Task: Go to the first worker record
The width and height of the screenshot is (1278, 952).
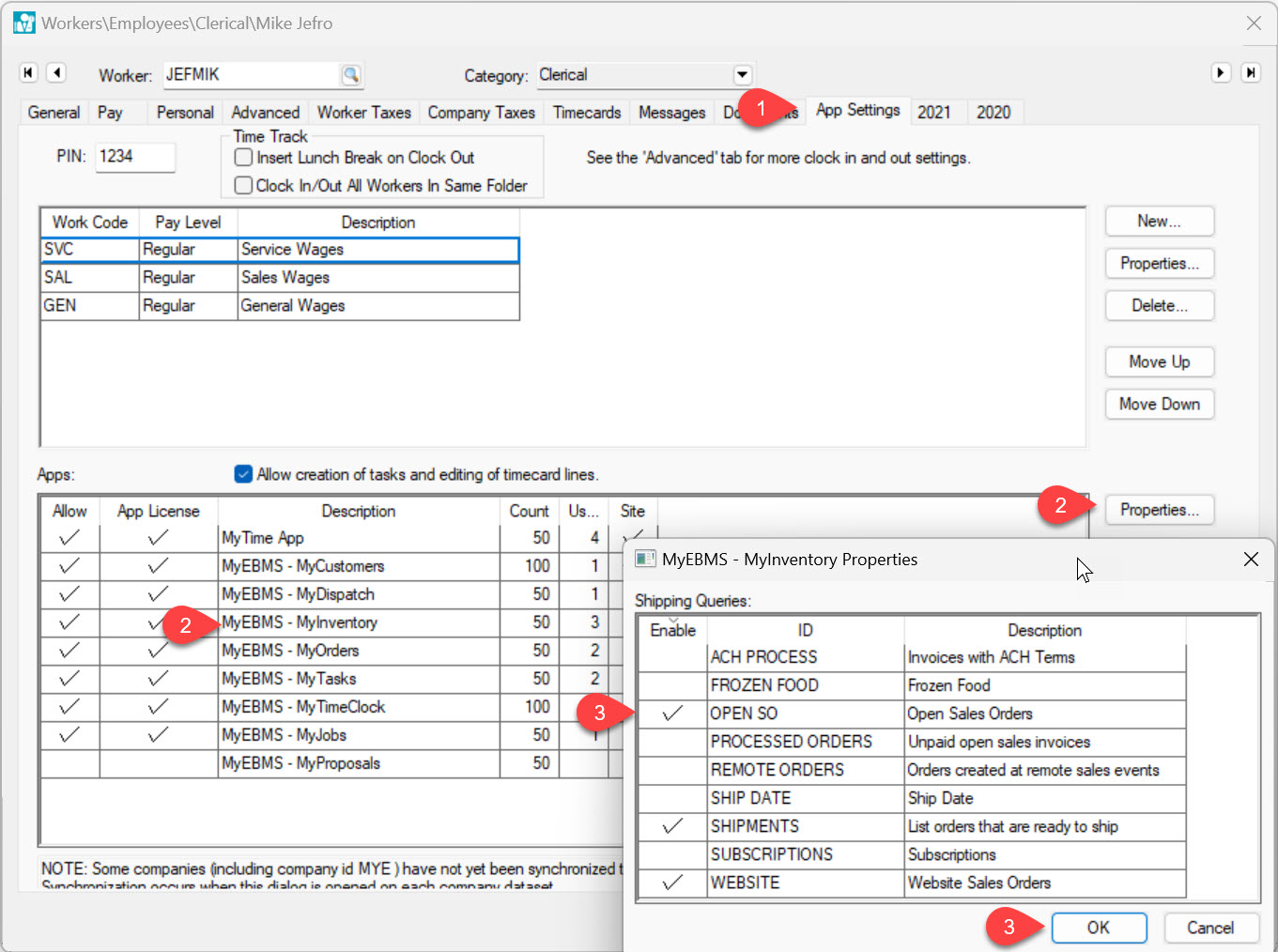Action: click(x=28, y=72)
